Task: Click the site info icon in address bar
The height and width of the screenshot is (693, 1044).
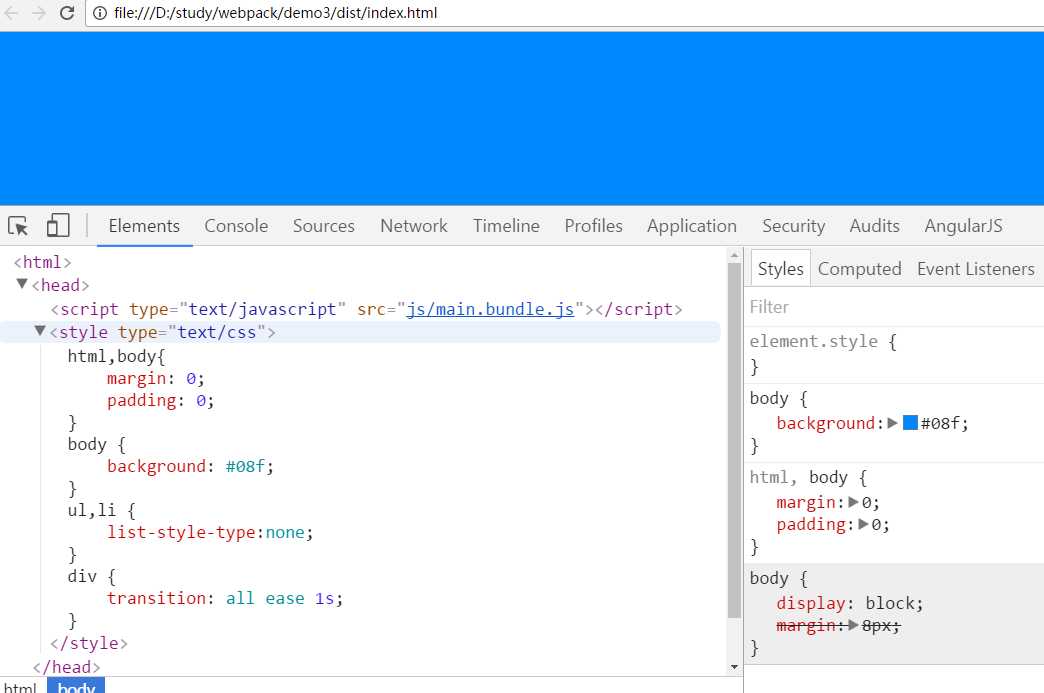Action: pyautogui.click(x=100, y=13)
